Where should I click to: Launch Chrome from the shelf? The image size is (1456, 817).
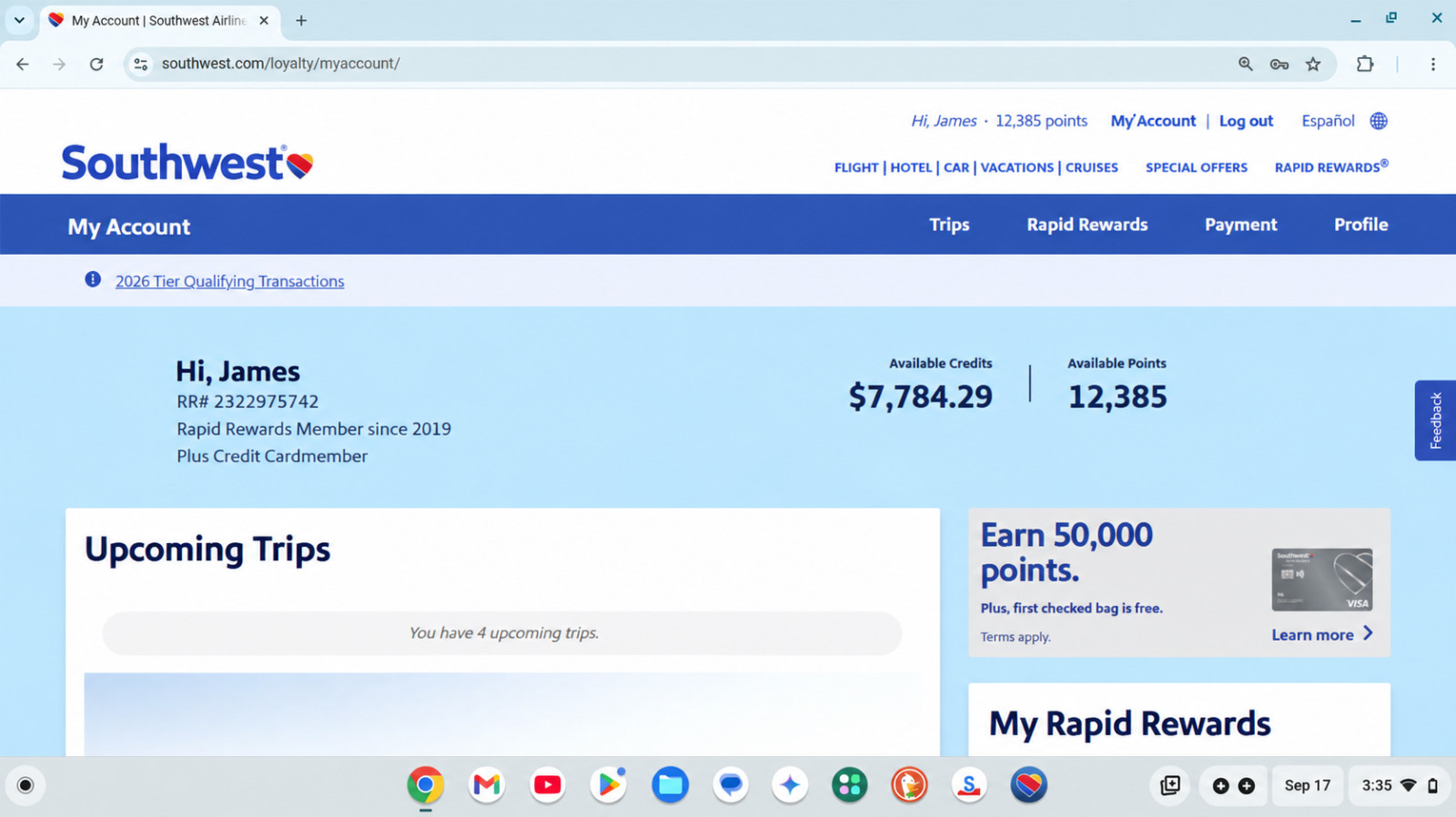(425, 785)
